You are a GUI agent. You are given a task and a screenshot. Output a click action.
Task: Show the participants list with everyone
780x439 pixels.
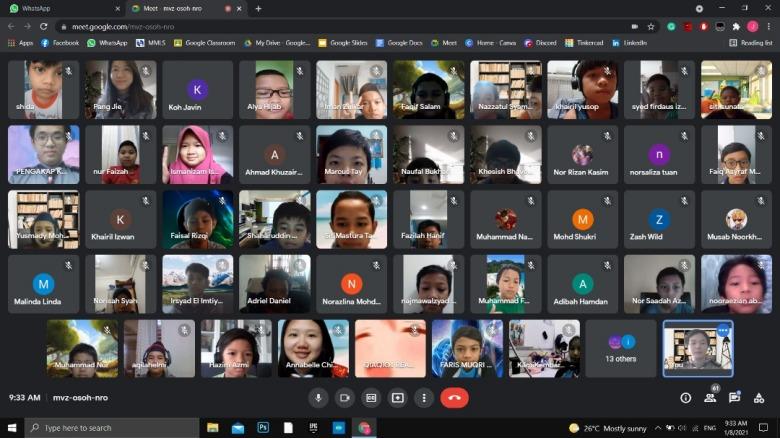tap(711, 397)
